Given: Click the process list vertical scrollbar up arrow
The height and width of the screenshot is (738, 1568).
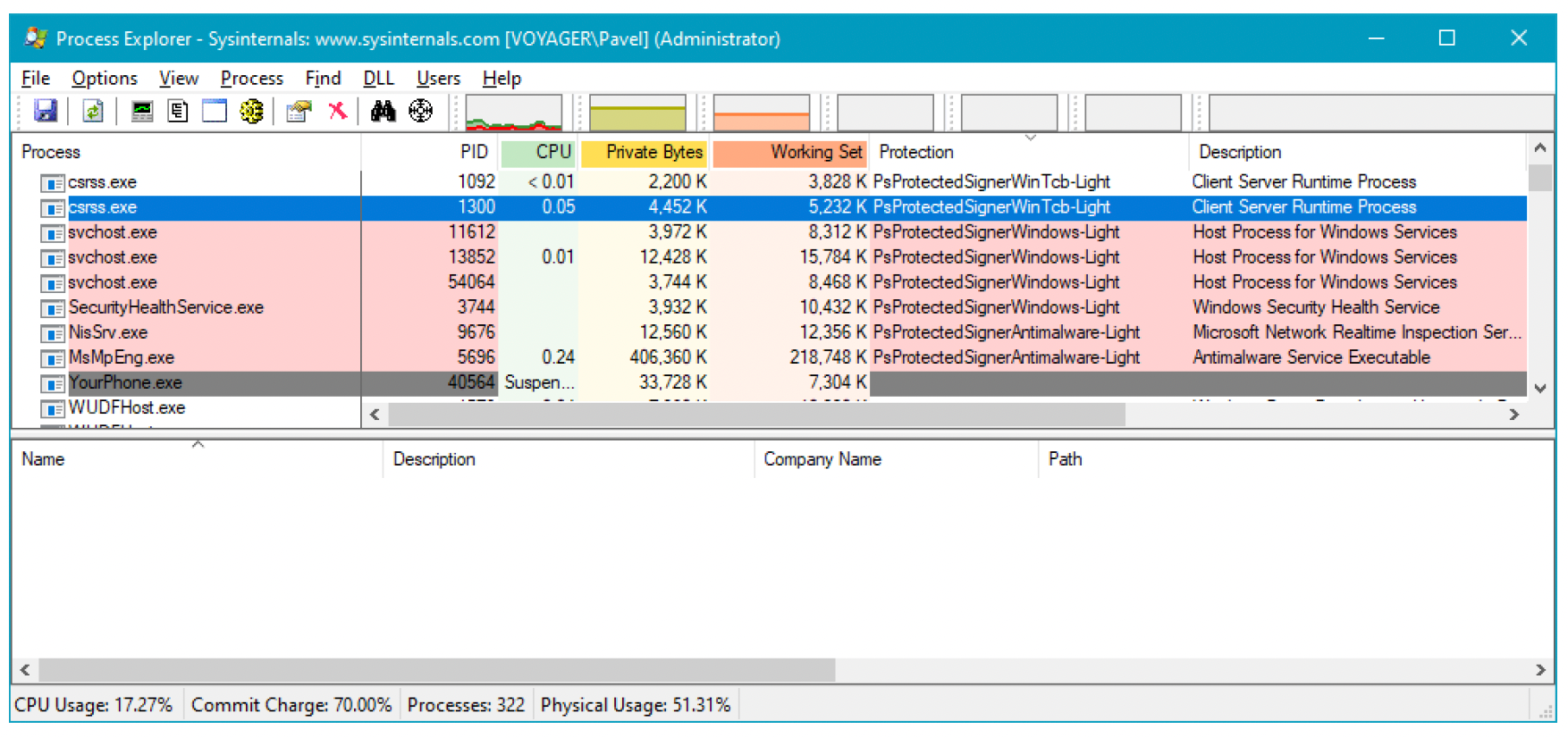Looking at the screenshot, I should click(x=1539, y=147).
